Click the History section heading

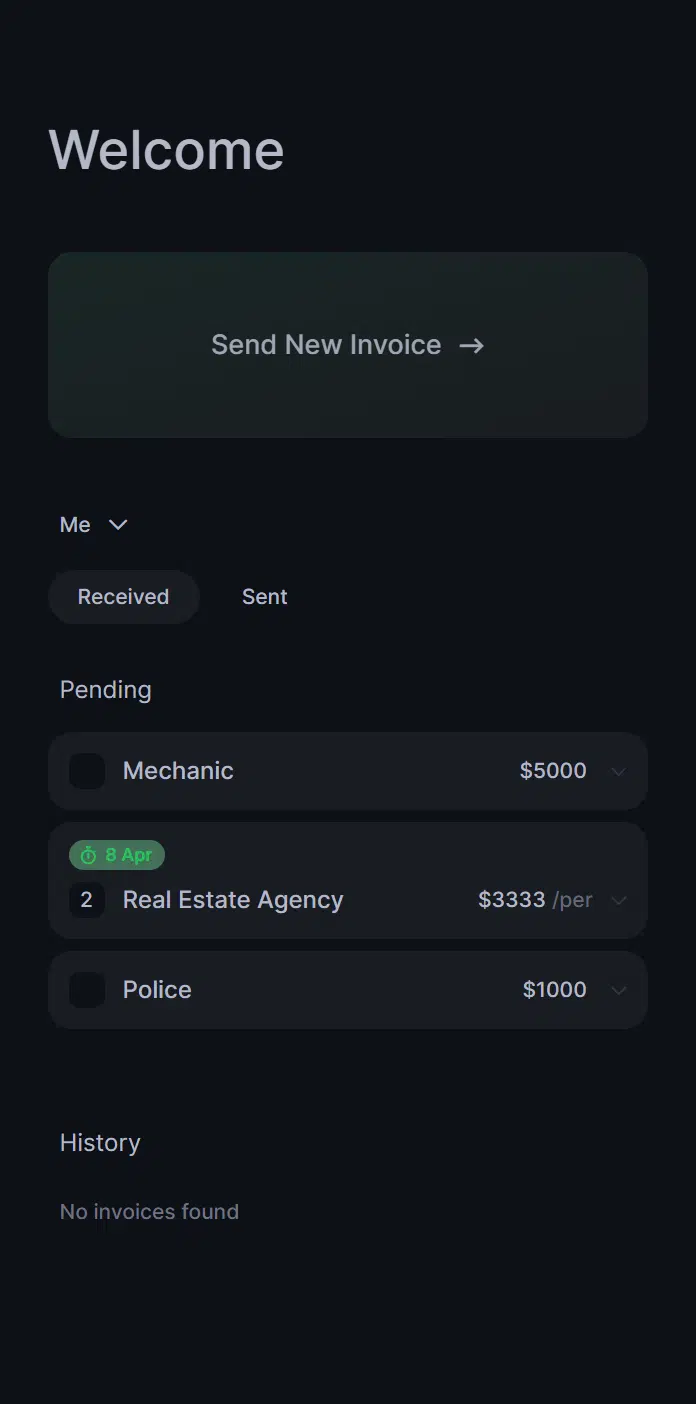coord(99,1142)
